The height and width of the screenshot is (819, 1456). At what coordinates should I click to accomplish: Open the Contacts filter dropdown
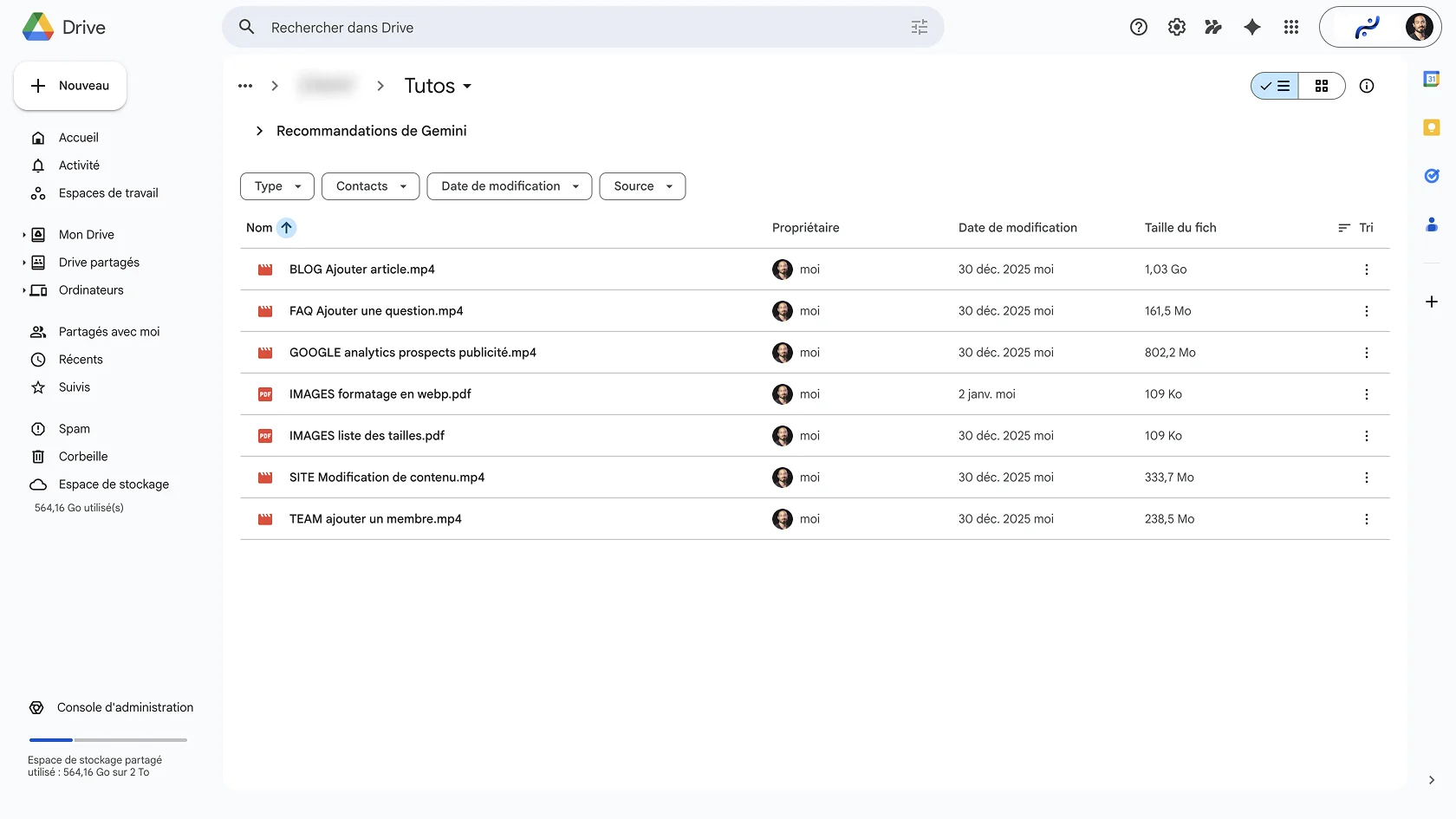[x=371, y=186]
